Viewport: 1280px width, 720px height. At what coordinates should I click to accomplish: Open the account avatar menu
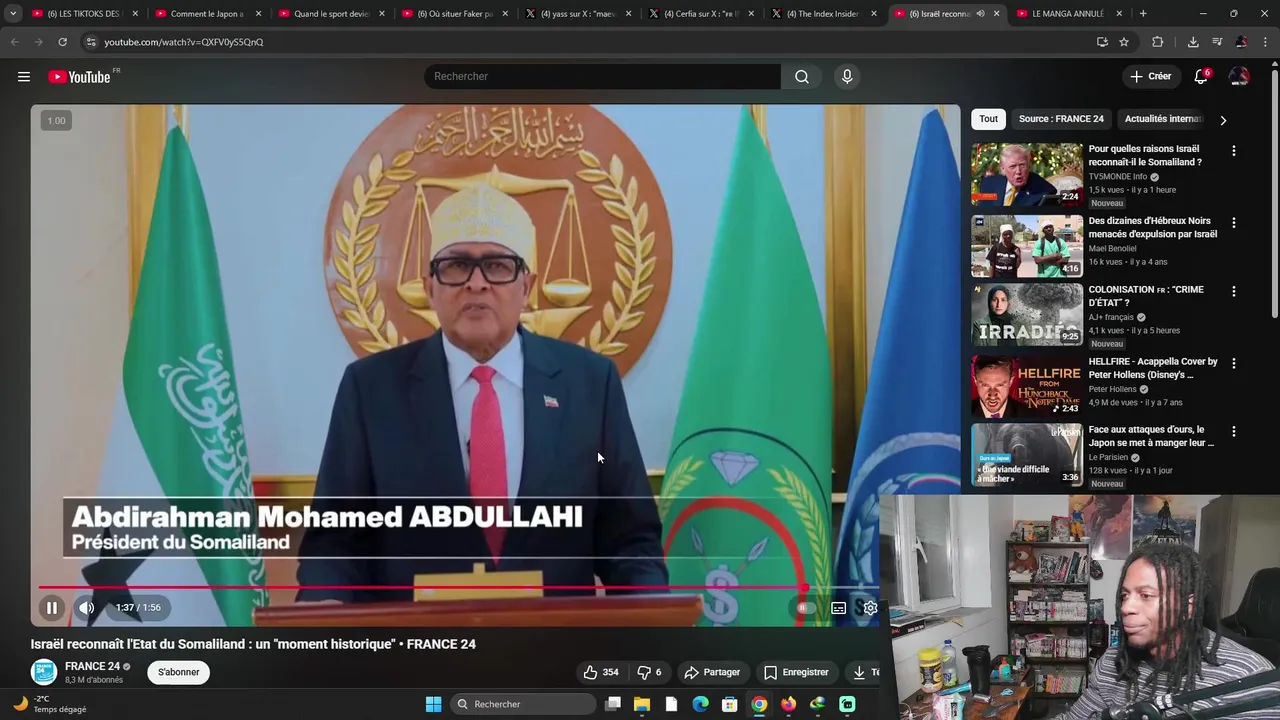[1239, 77]
